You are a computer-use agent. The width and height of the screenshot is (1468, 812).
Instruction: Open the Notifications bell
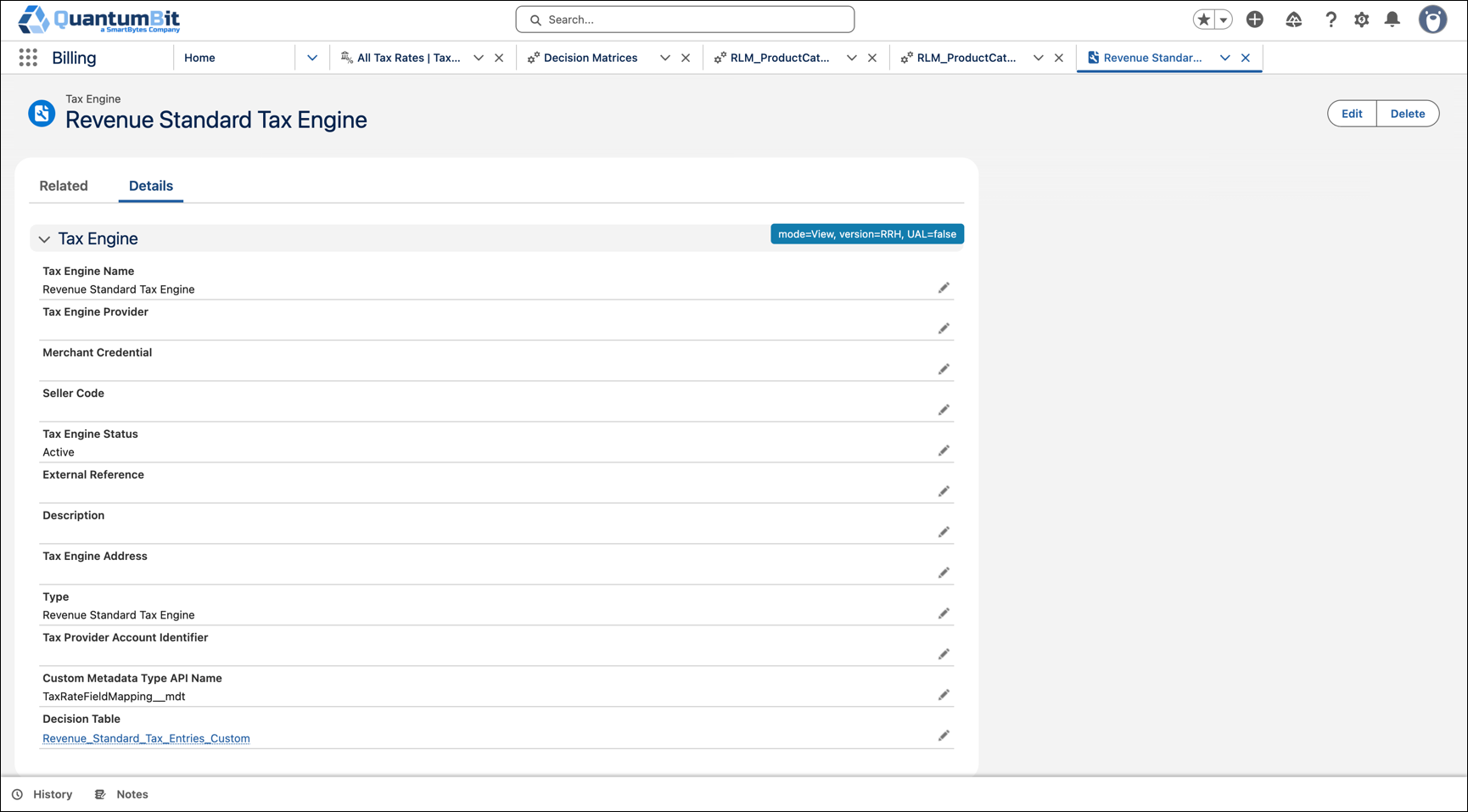1392,20
